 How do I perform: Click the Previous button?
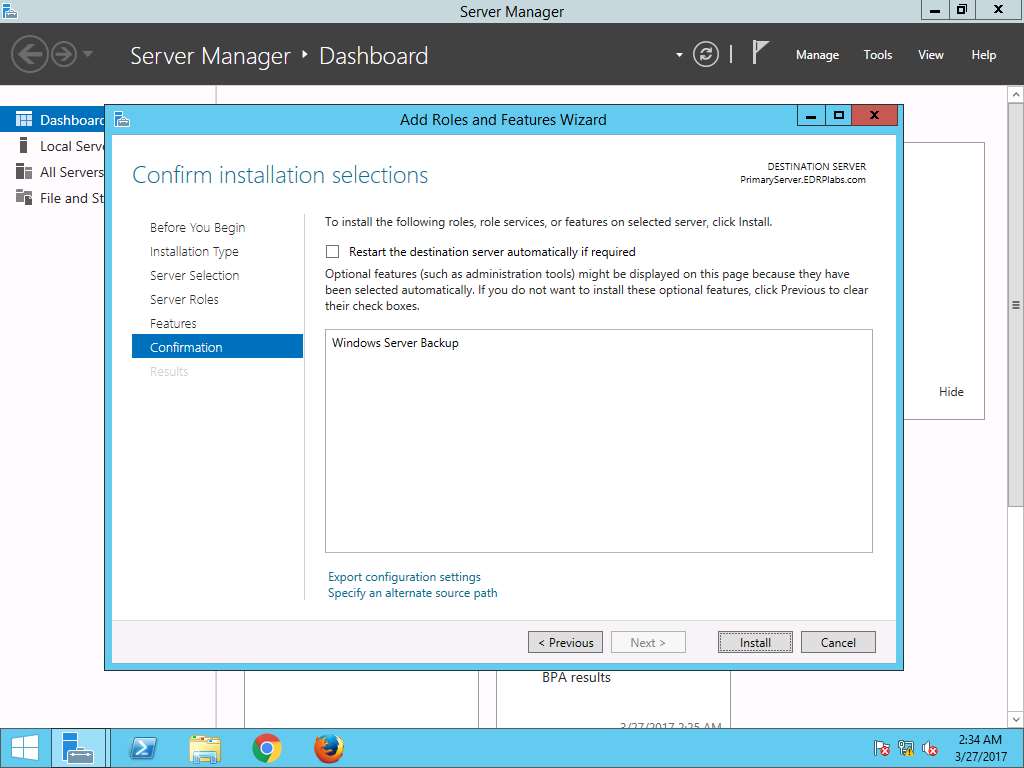566,643
